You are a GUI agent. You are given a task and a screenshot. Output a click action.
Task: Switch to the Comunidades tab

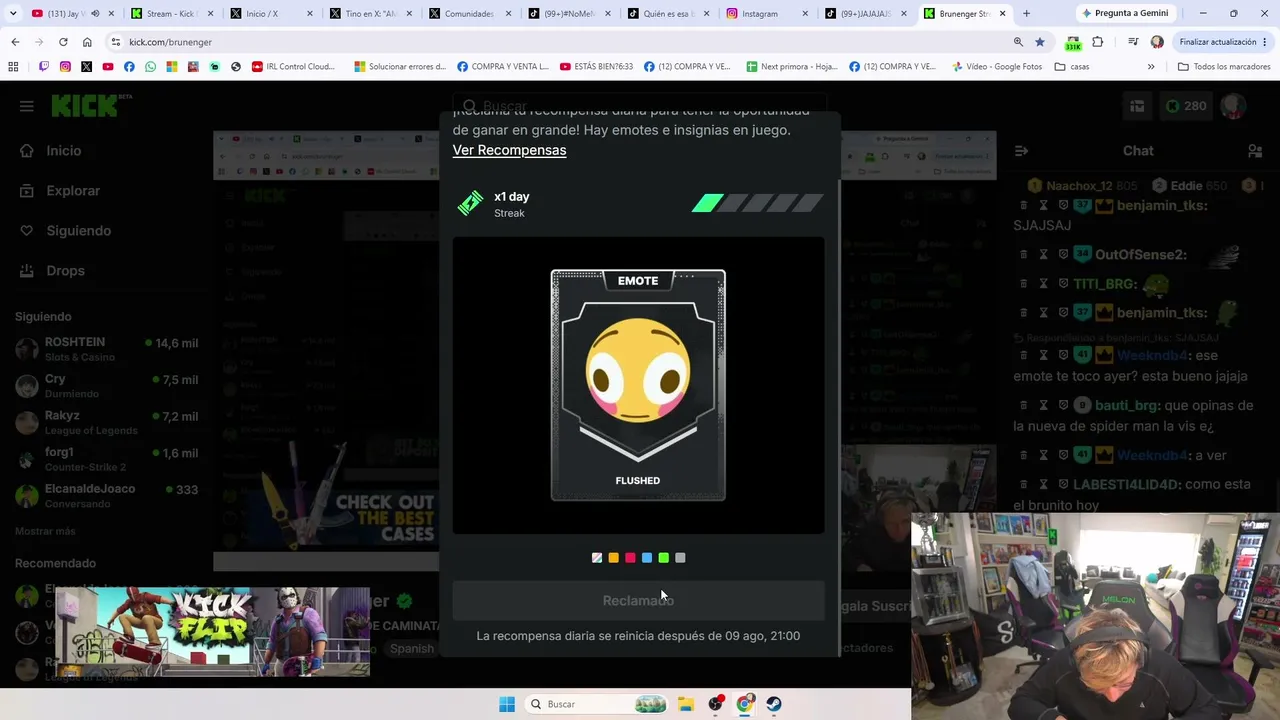tap(469, 14)
